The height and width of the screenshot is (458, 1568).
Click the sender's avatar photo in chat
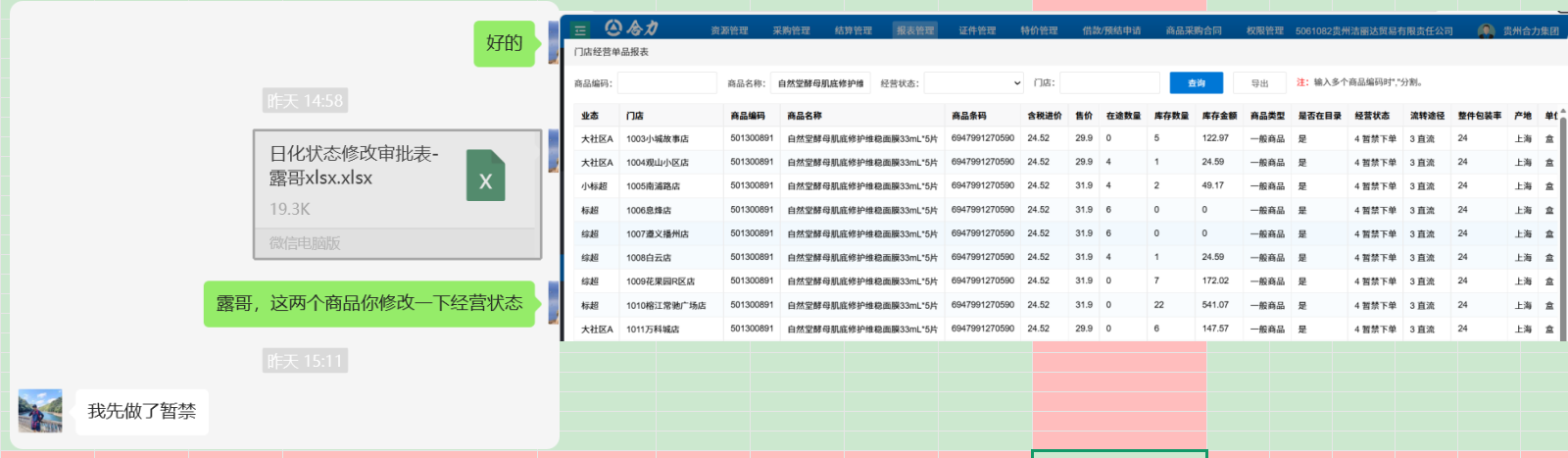click(x=40, y=411)
